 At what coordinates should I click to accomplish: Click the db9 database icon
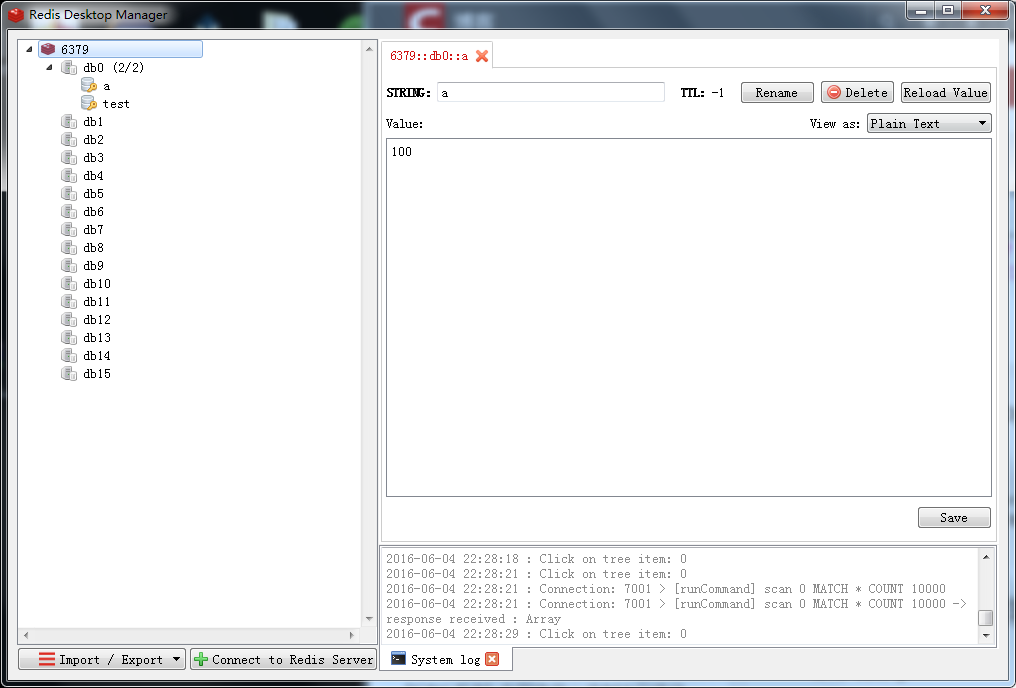click(69, 266)
